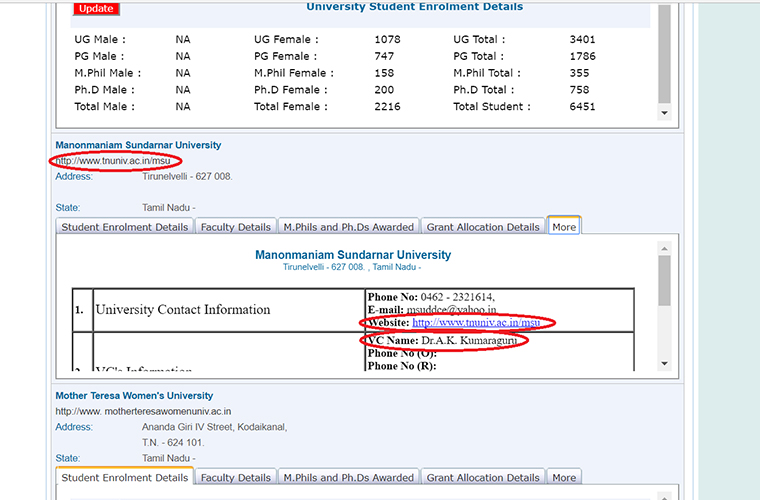Open Mother Teresa Women's University heading link
This screenshot has width=760, height=500.
(x=134, y=395)
